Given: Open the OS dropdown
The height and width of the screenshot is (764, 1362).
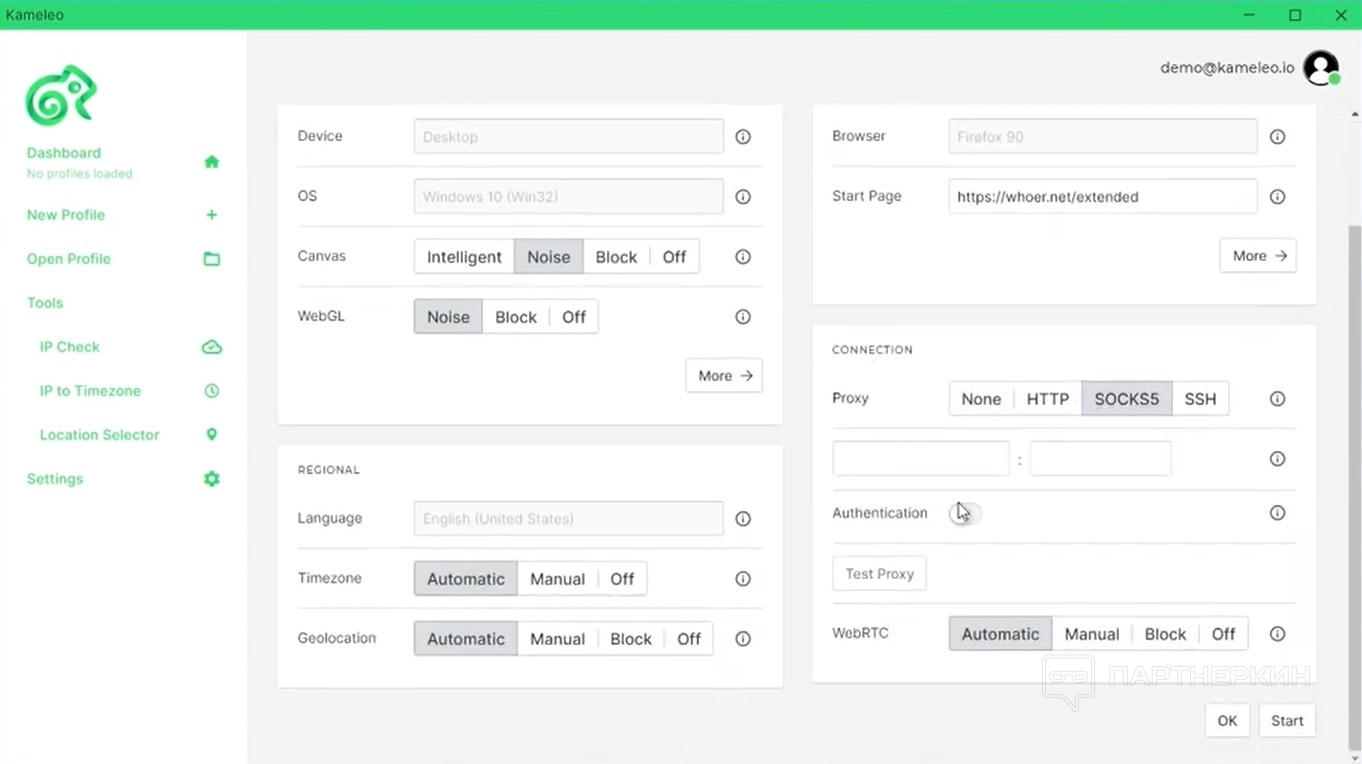Looking at the screenshot, I should (568, 197).
